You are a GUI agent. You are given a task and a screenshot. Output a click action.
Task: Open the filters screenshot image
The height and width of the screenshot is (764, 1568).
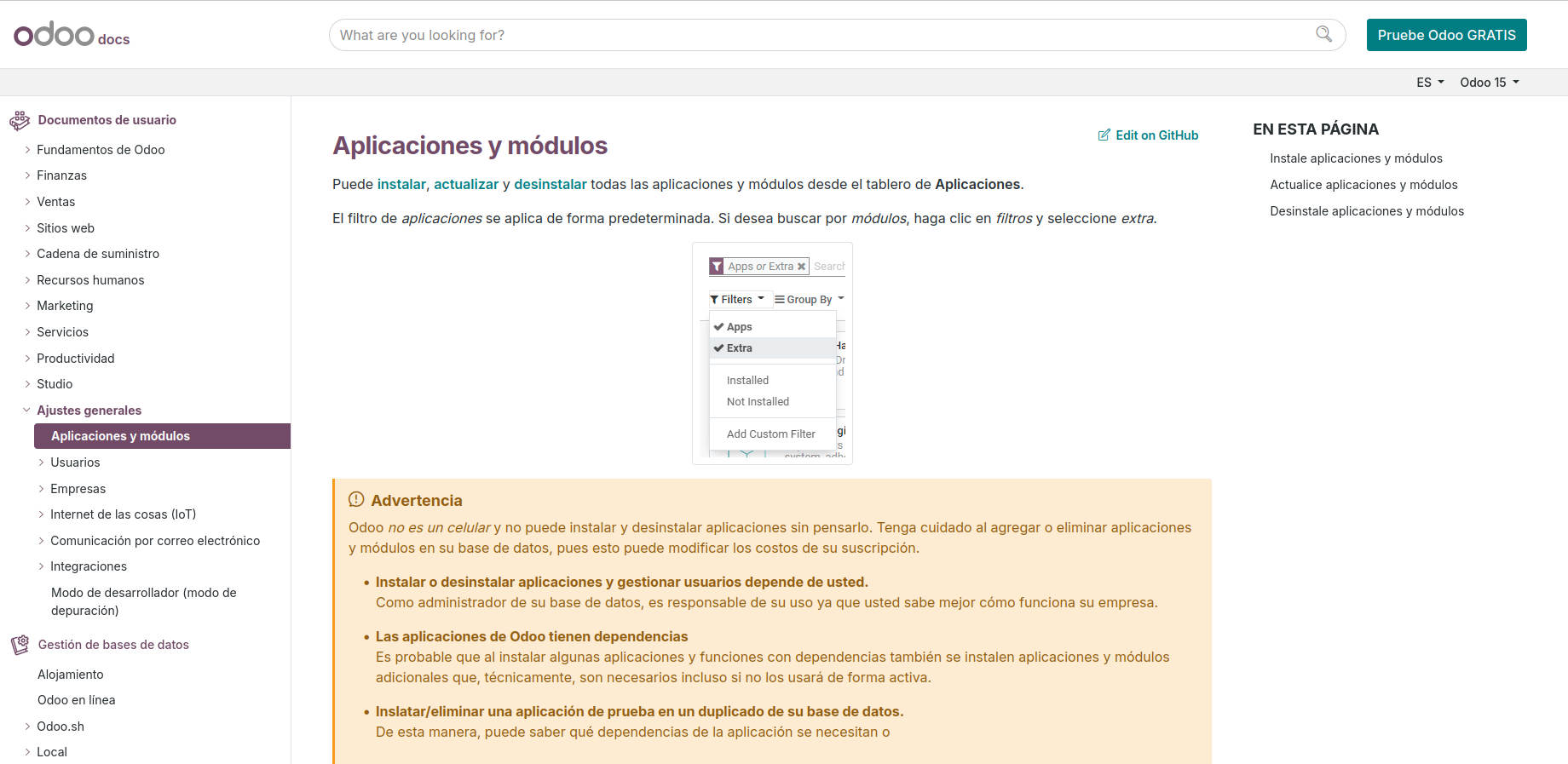(772, 353)
